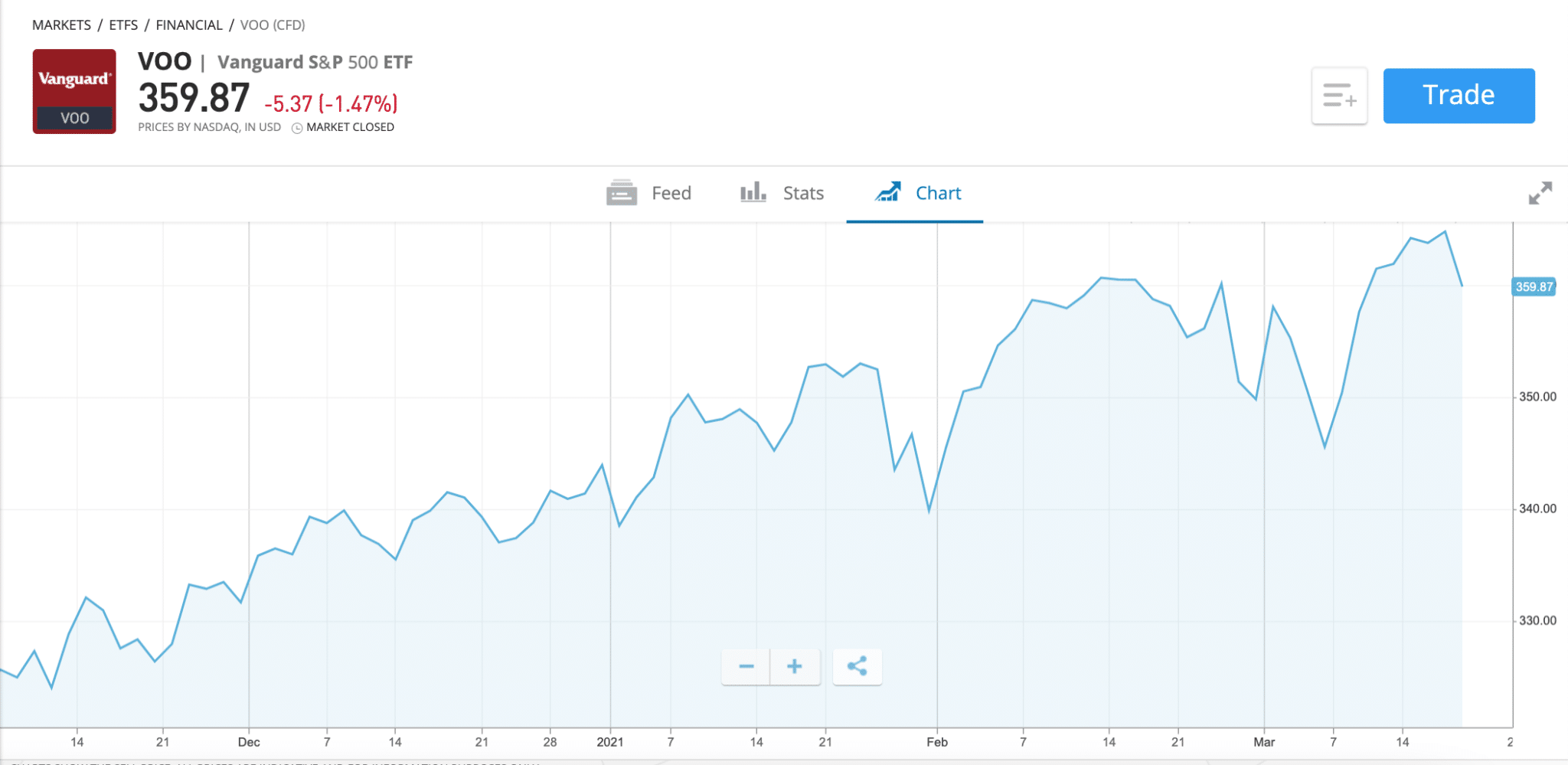Open the MARKETS breadcrumb link

[x=61, y=25]
